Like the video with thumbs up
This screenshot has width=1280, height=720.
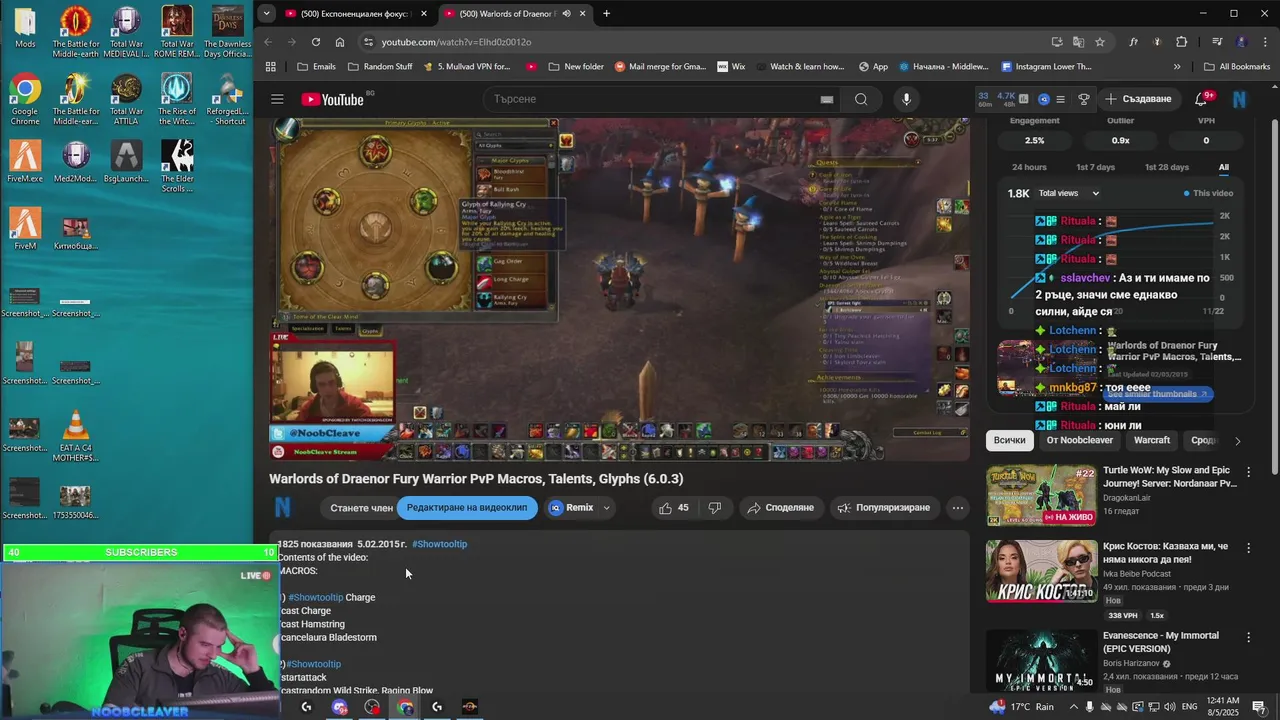(x=674, y=508)
